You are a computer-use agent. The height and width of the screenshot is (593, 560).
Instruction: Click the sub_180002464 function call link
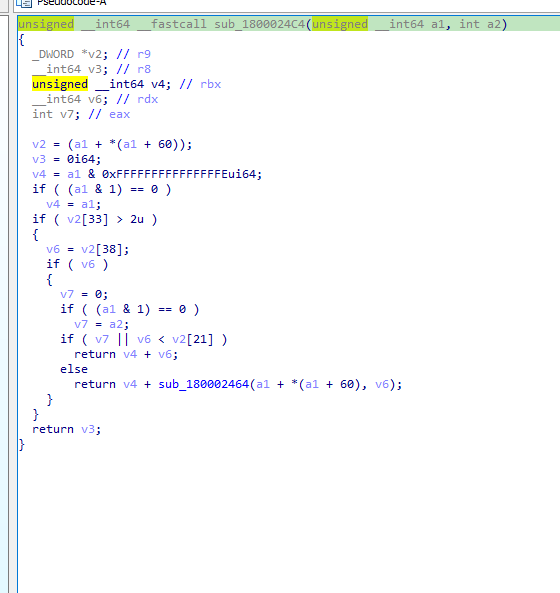203,384
